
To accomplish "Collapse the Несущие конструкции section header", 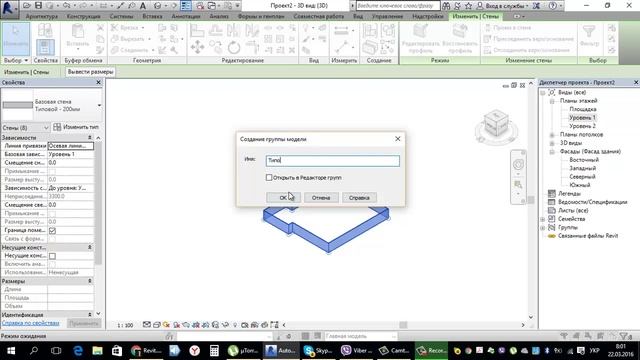I will point(90,247).
